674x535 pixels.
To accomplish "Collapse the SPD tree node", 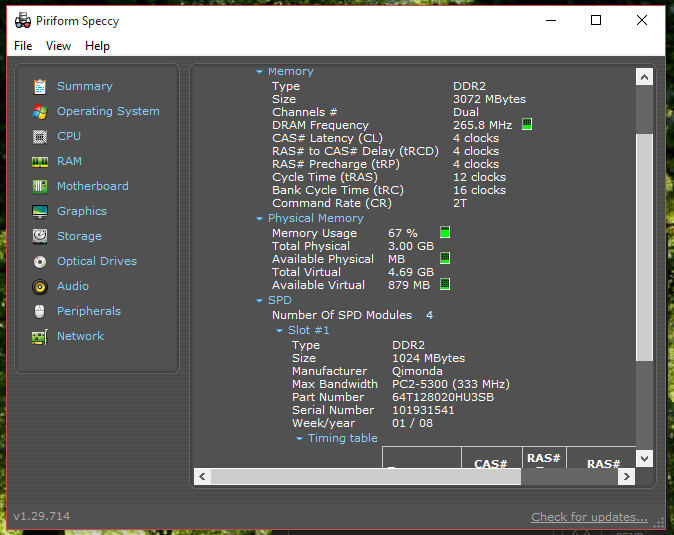I will (259, 301).
